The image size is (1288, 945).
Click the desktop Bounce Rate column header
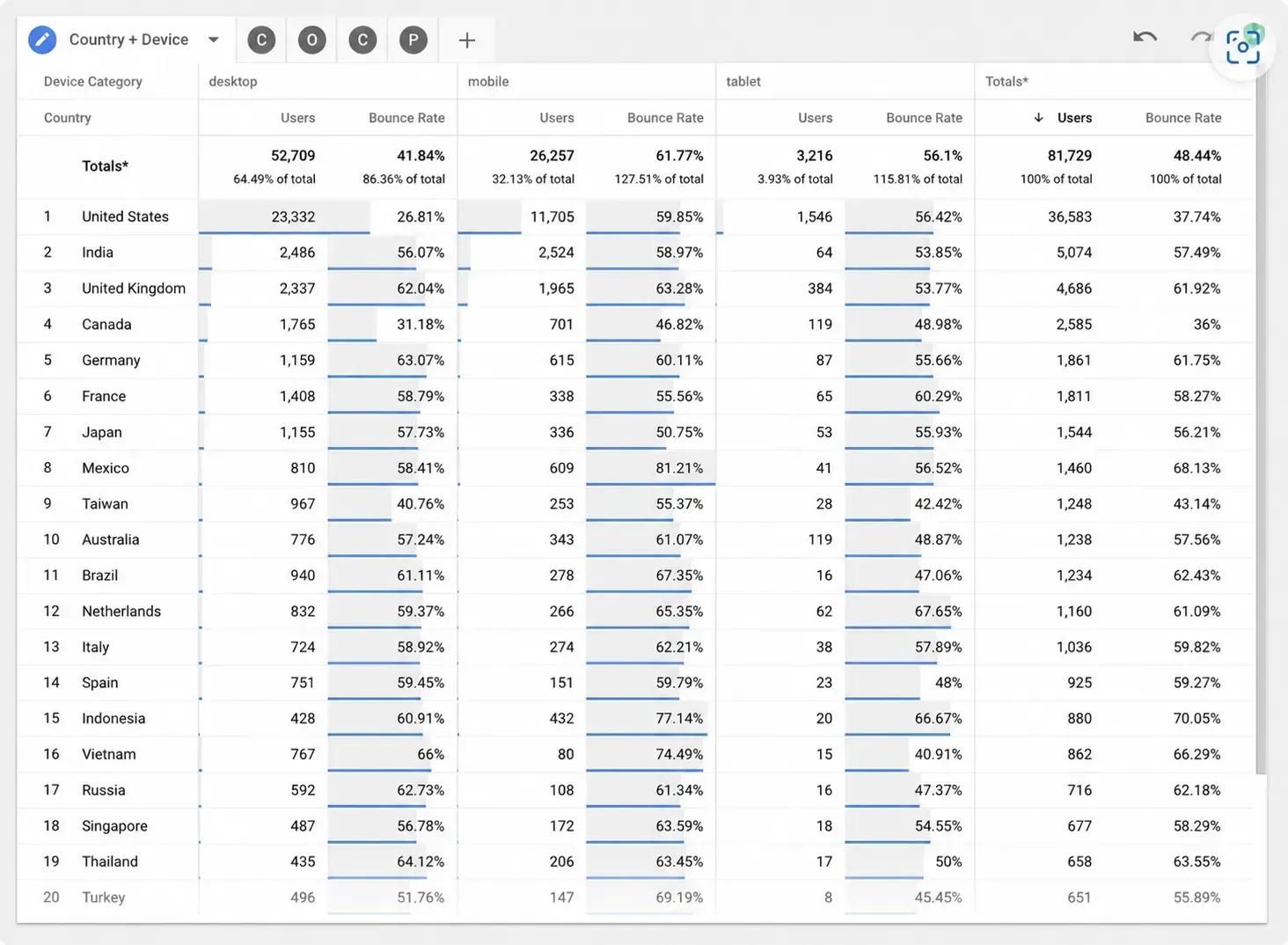tap(406, 118)
